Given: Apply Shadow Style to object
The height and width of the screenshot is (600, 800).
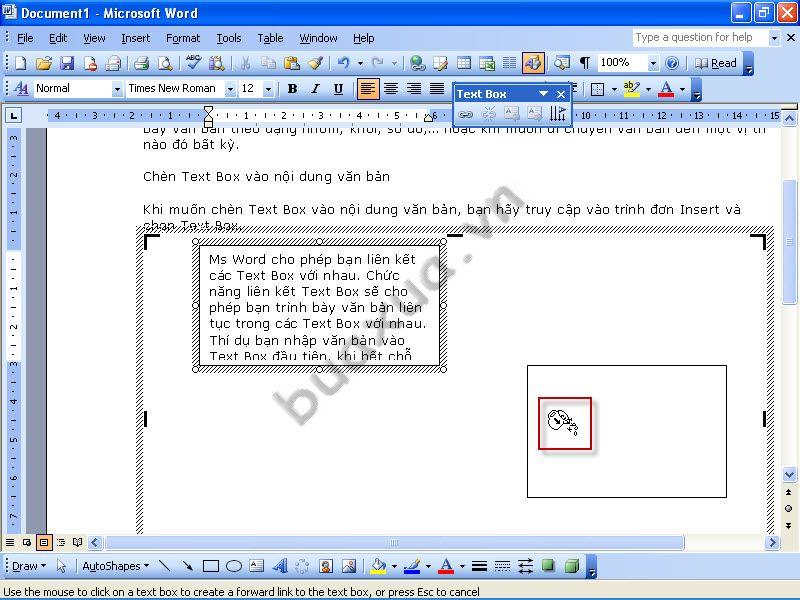Looking at the screenshot, I should [548, 566].
